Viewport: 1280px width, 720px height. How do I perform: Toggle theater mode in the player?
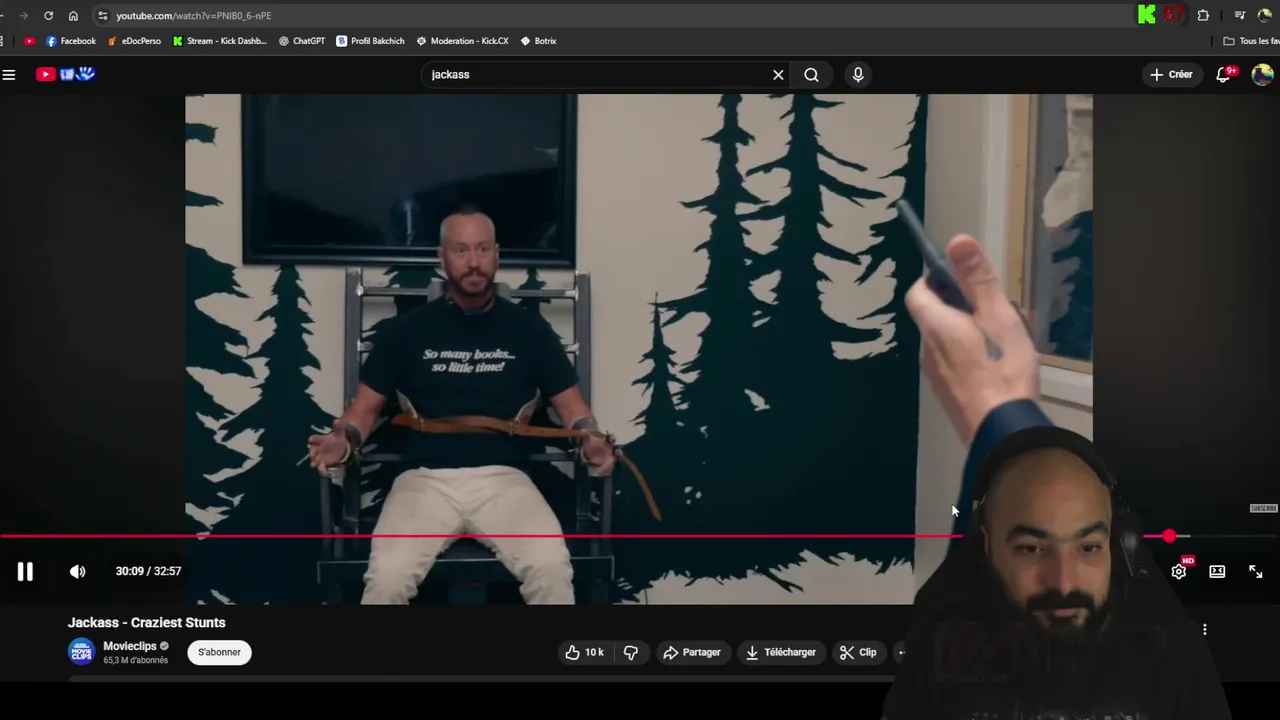(x=1217, y=571)
